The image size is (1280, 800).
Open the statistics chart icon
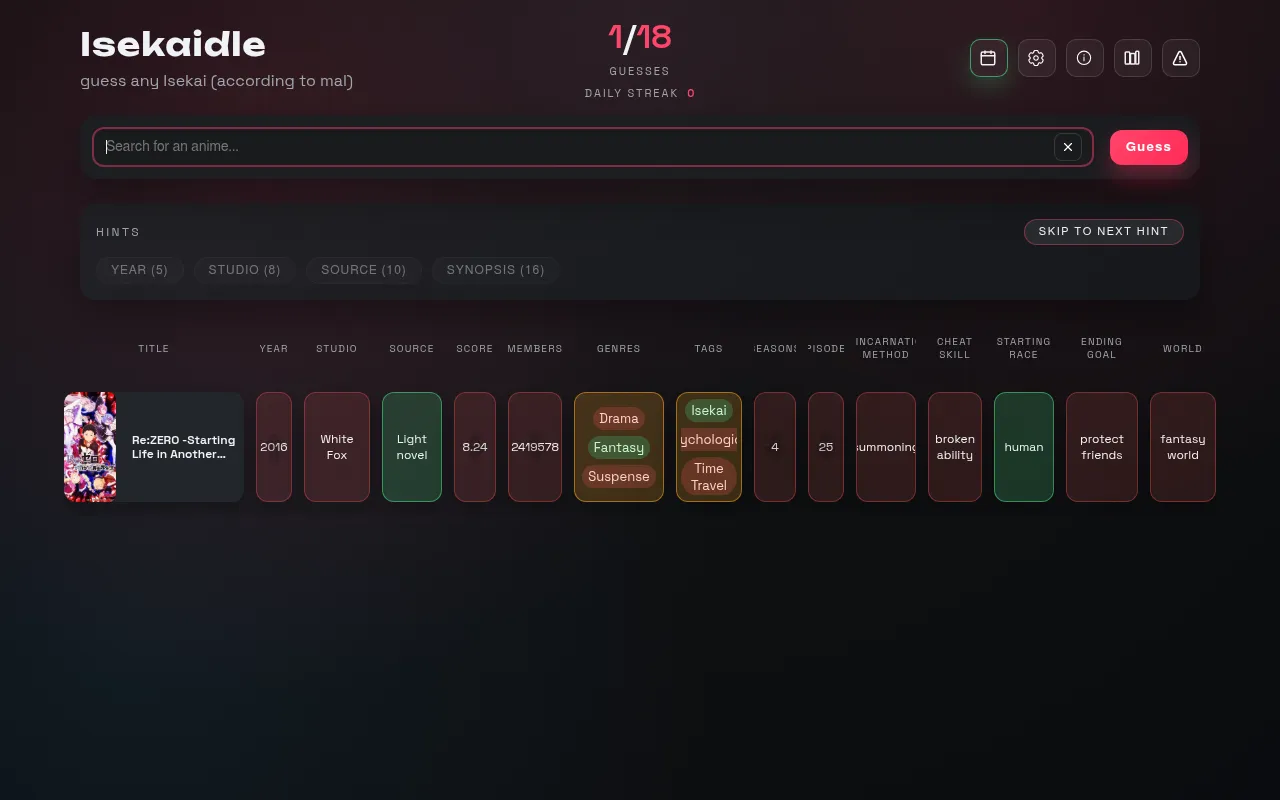click(x=1132, y=58)
